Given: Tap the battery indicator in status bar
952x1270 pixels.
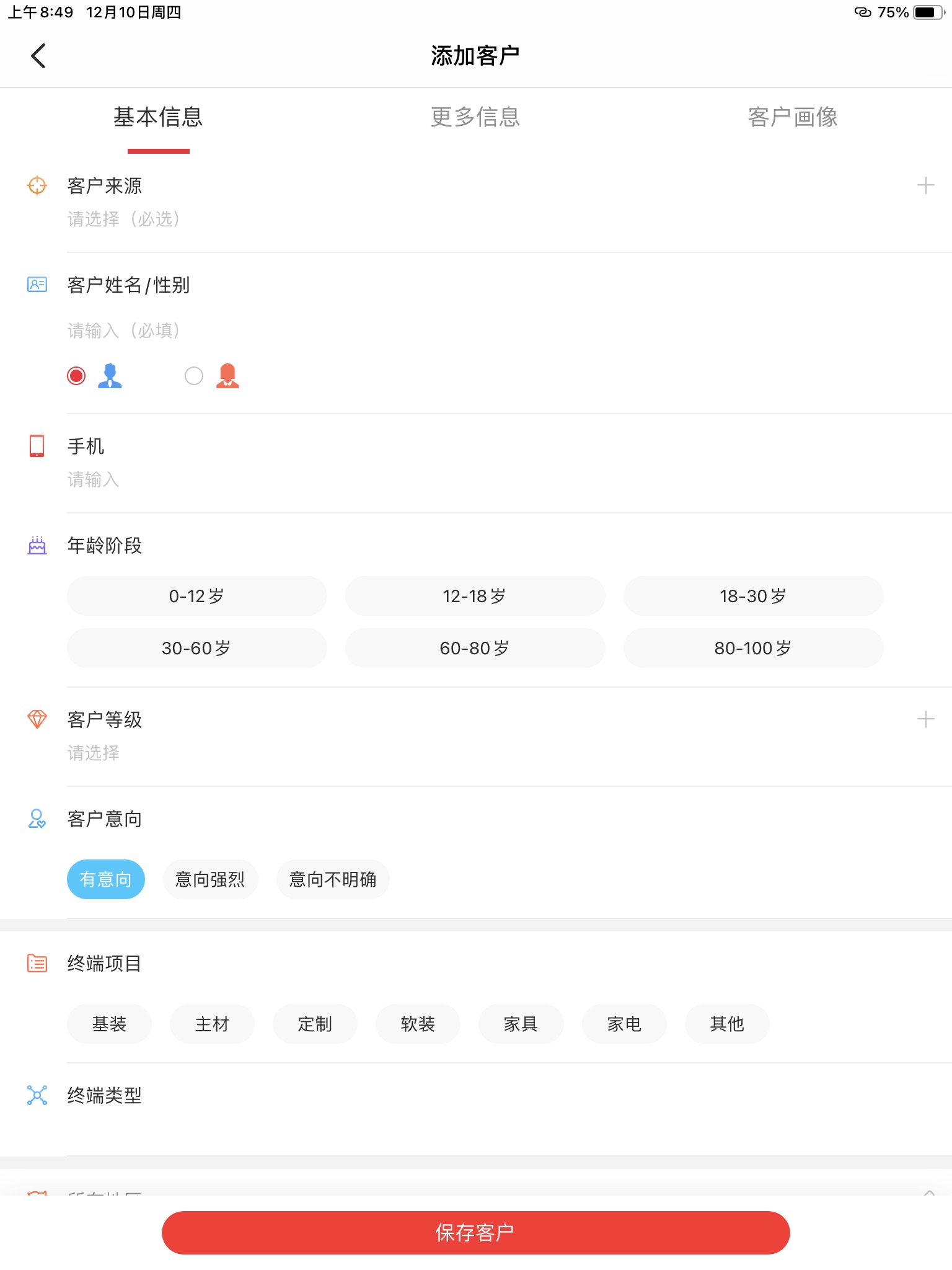Looking at the screenshot, I should tap(929, 12).
